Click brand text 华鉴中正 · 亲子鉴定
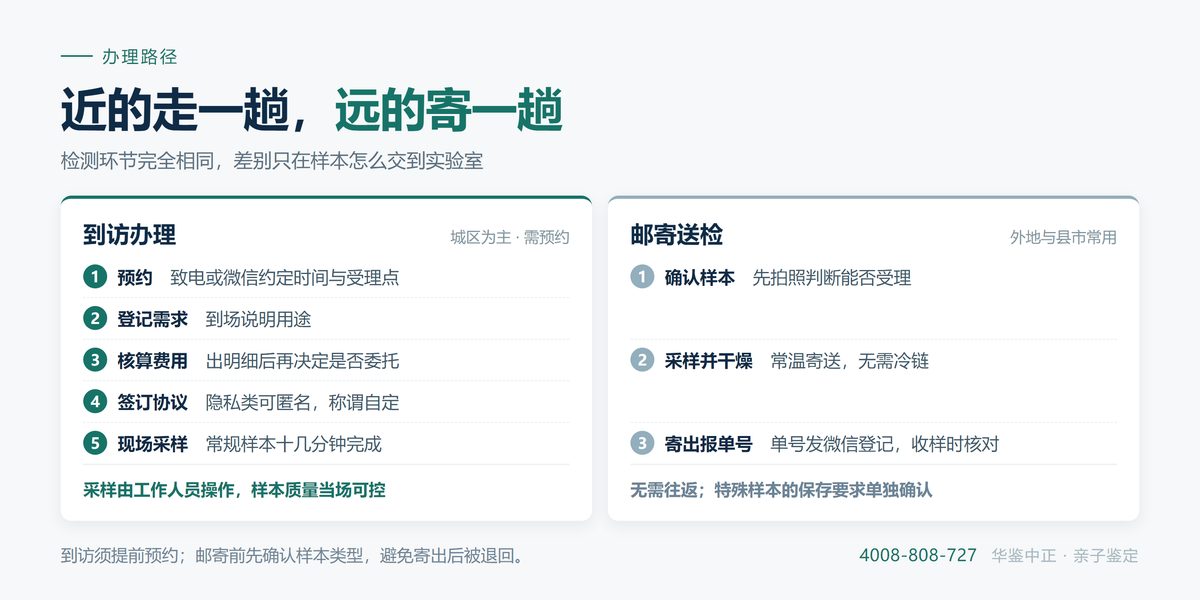1200x600 pixels. coord(1065,556)
